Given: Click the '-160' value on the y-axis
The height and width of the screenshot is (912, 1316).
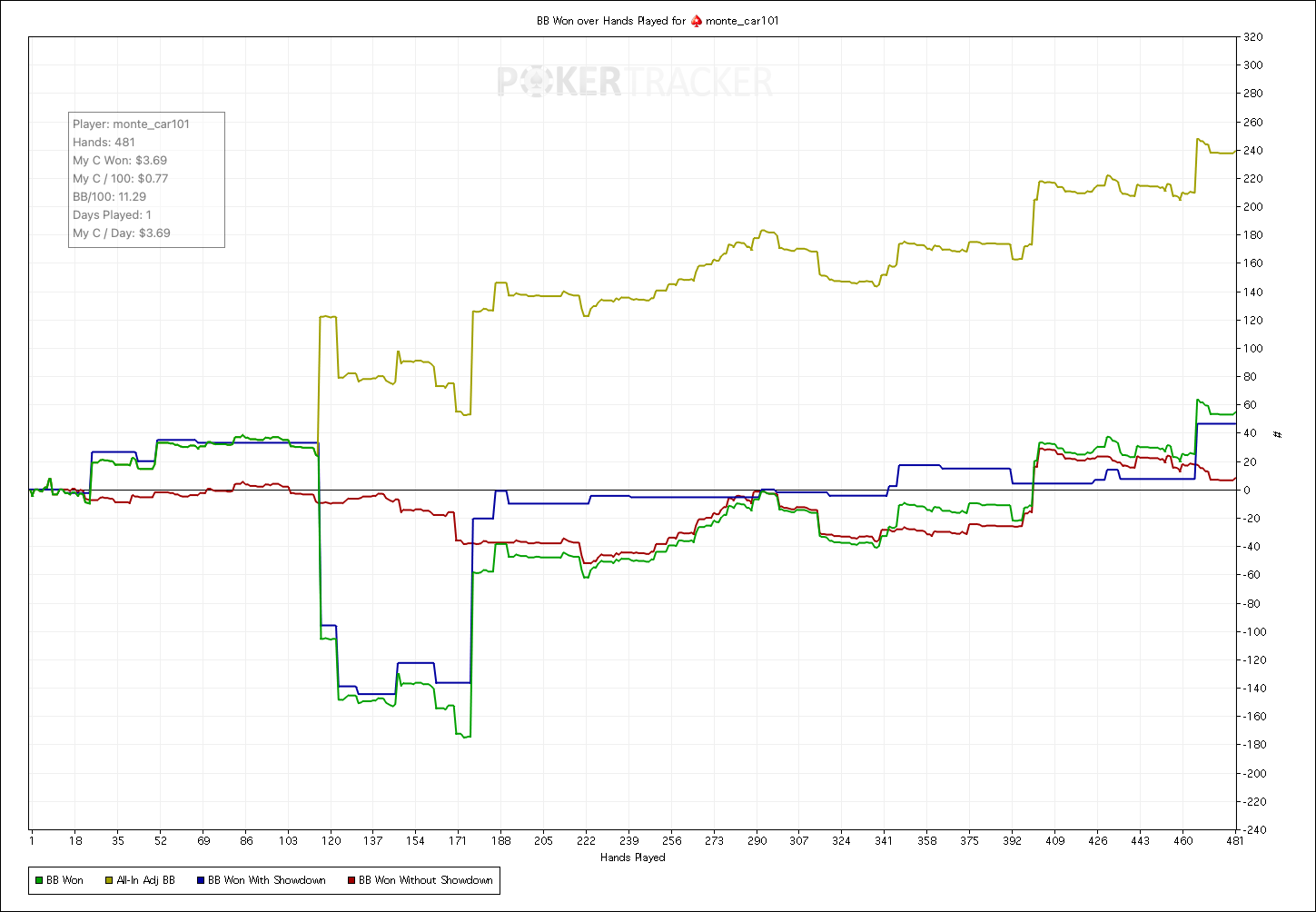Looking at the screenshot, I should [1254, 717].
